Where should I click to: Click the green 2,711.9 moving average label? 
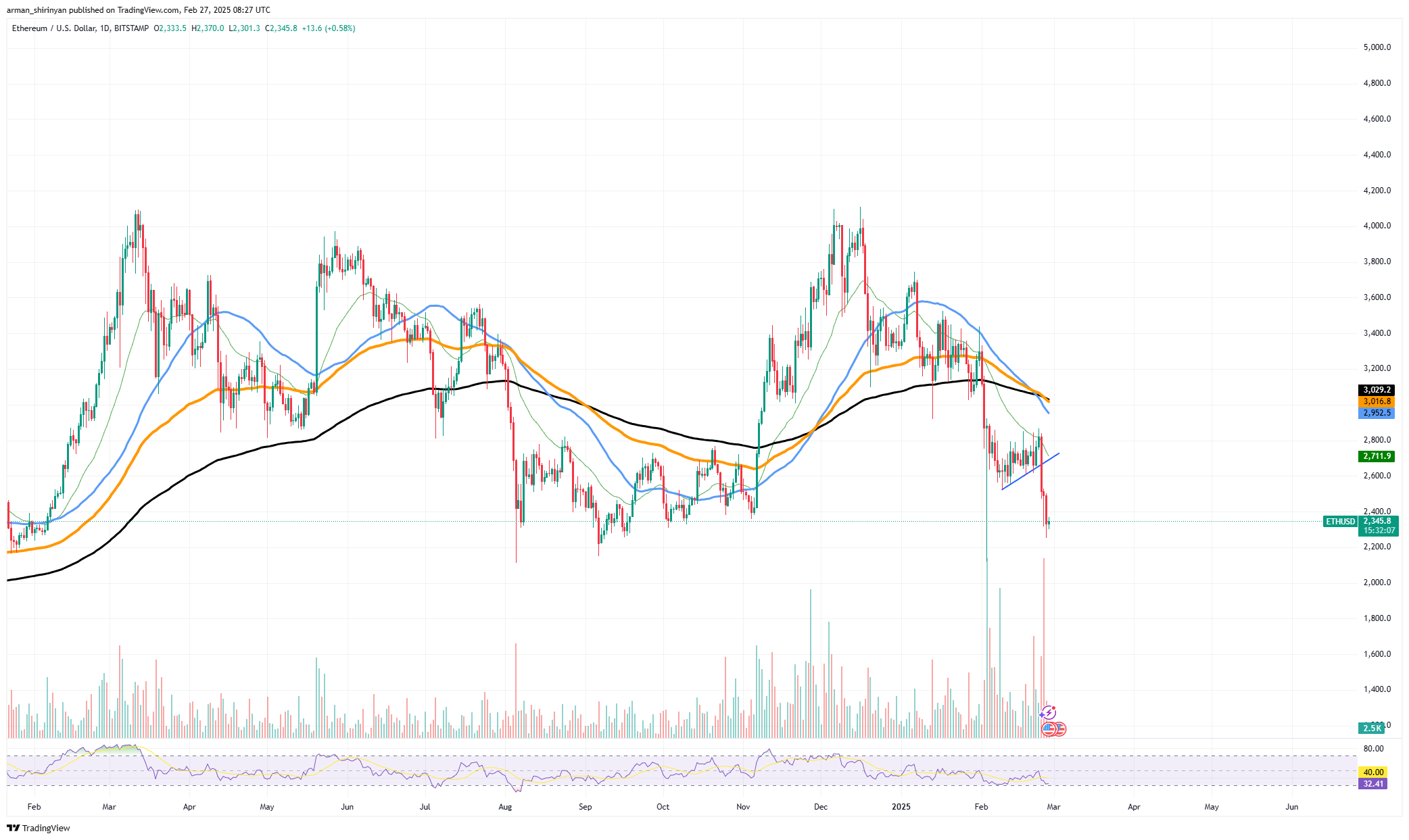pyautogui.click(x=1376, y=456)
